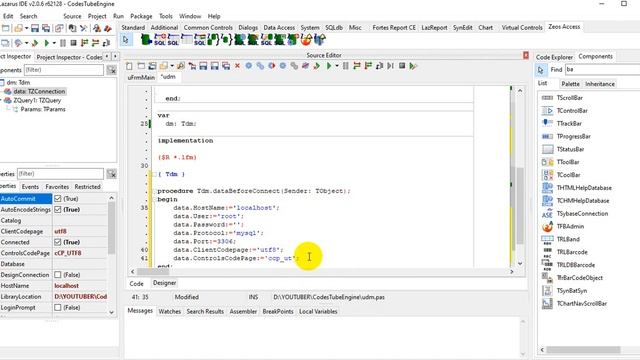
Task: Toggle DesignConnection checkbox
Action: click(58, 275)
